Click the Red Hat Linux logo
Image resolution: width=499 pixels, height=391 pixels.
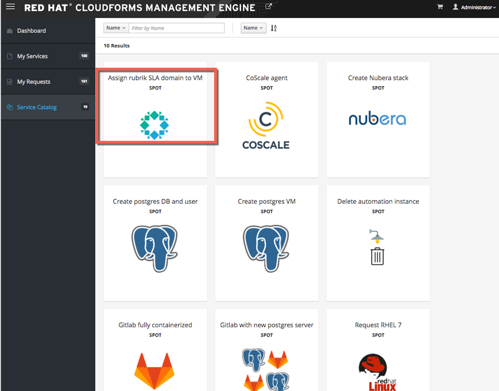click(378, 372)
